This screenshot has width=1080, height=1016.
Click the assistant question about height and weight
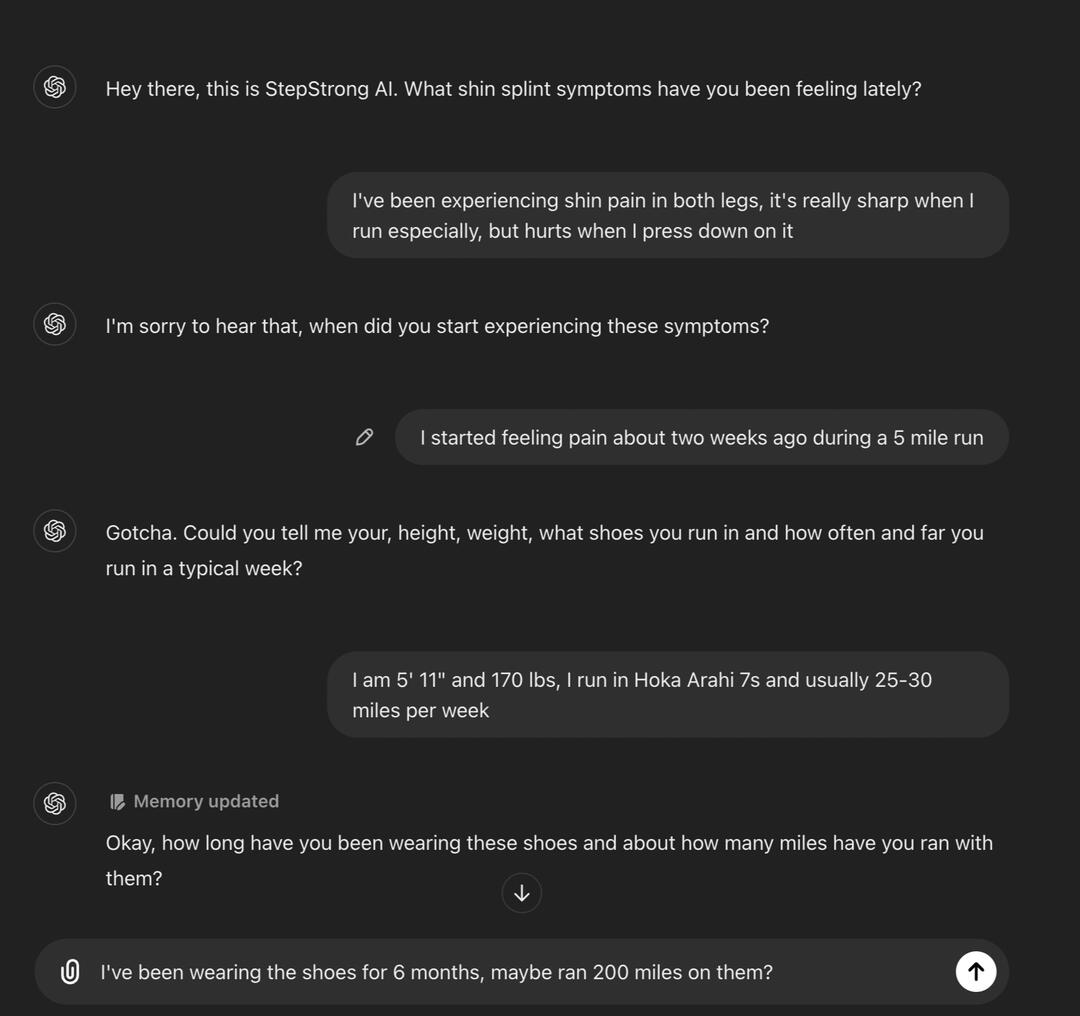[544, 550]
